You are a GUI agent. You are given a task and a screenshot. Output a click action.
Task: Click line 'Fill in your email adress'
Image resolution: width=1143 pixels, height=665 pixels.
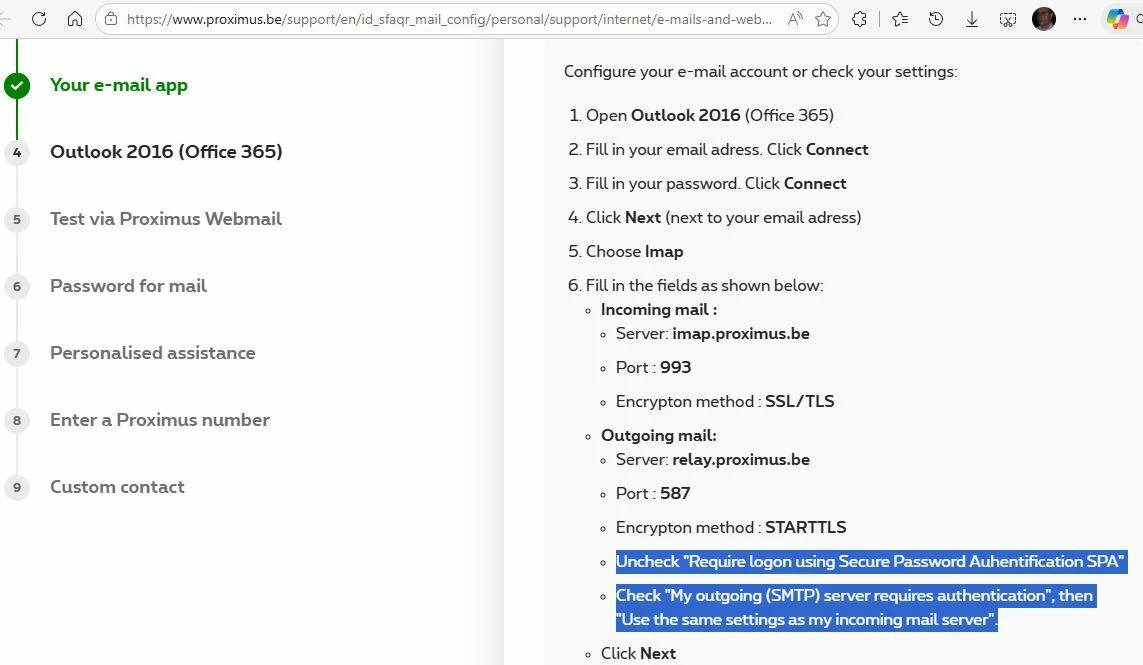point(727,149)
